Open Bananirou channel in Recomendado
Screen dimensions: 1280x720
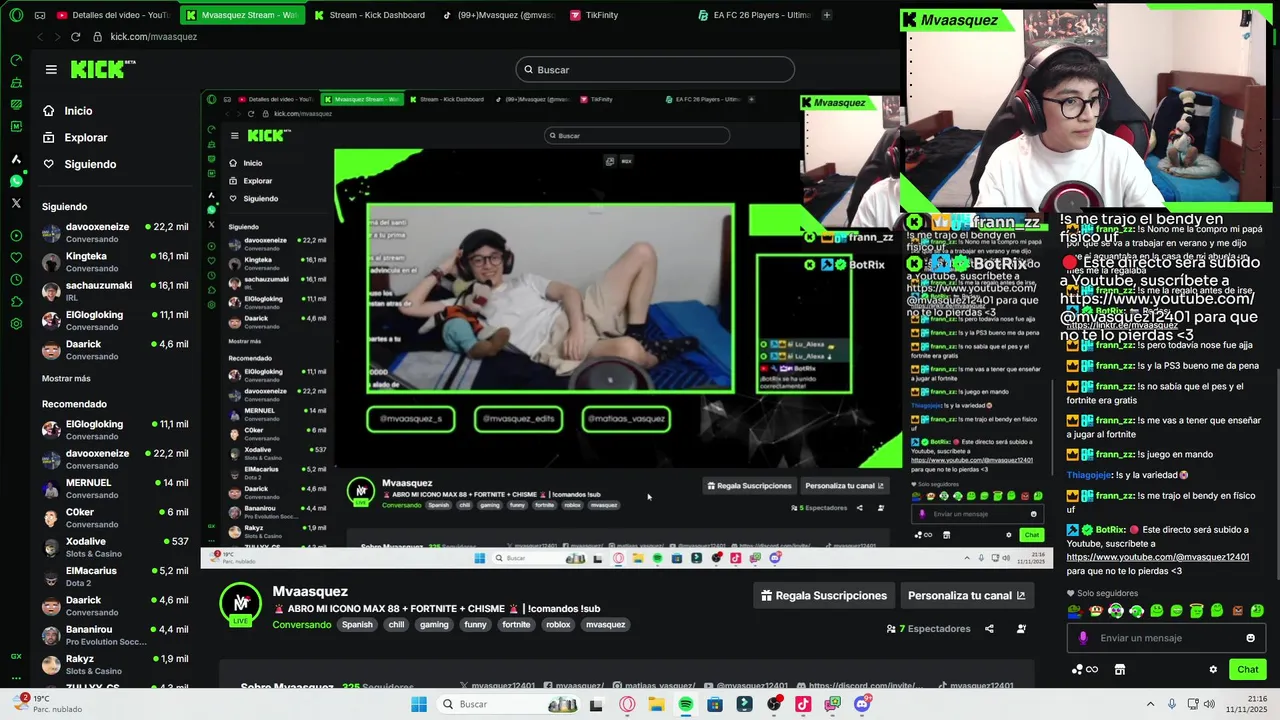(115, 635)
